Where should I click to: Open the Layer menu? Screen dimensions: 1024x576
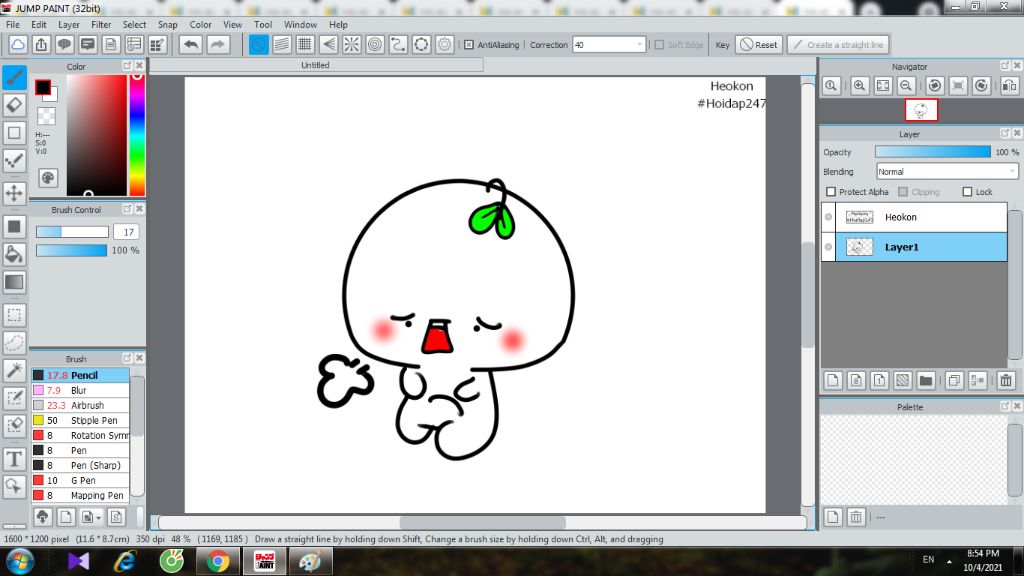coord(69,24)
